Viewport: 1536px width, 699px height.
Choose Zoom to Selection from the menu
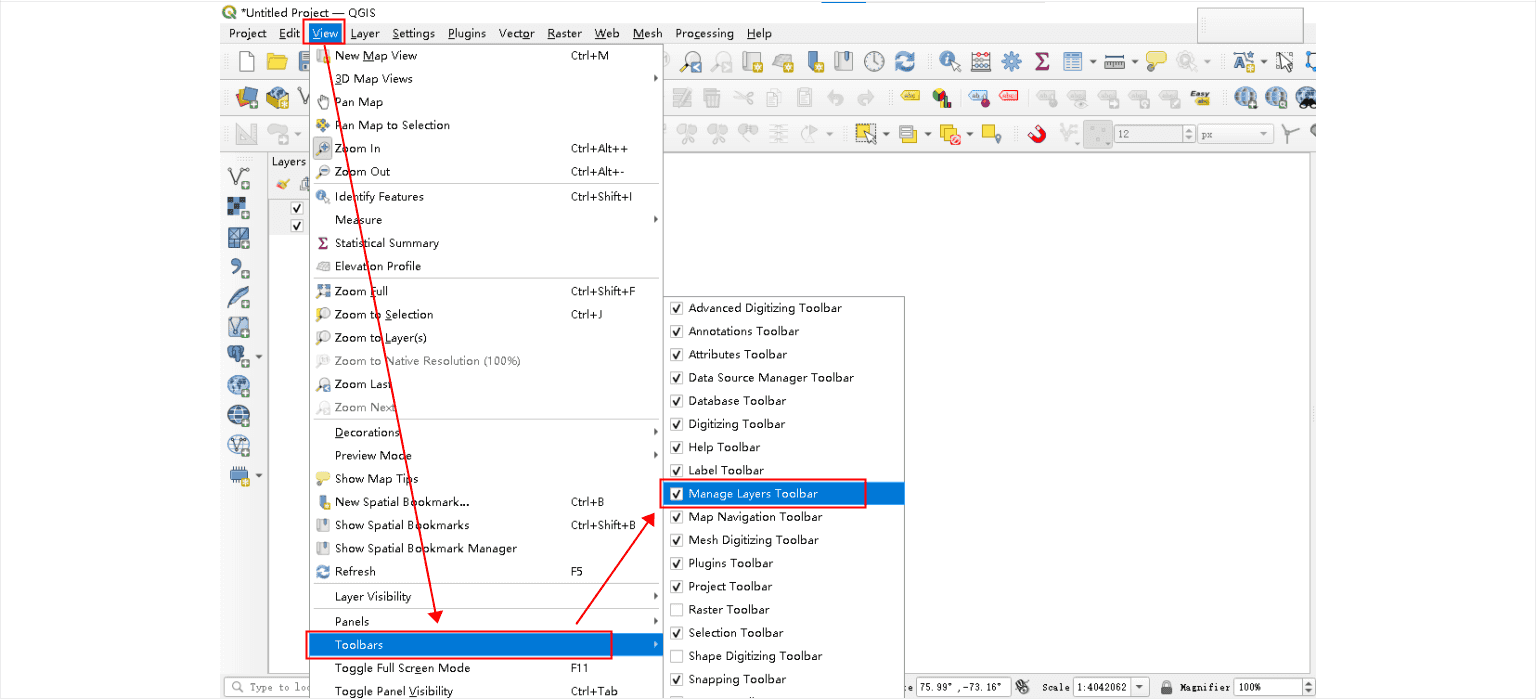click(486, 315)
